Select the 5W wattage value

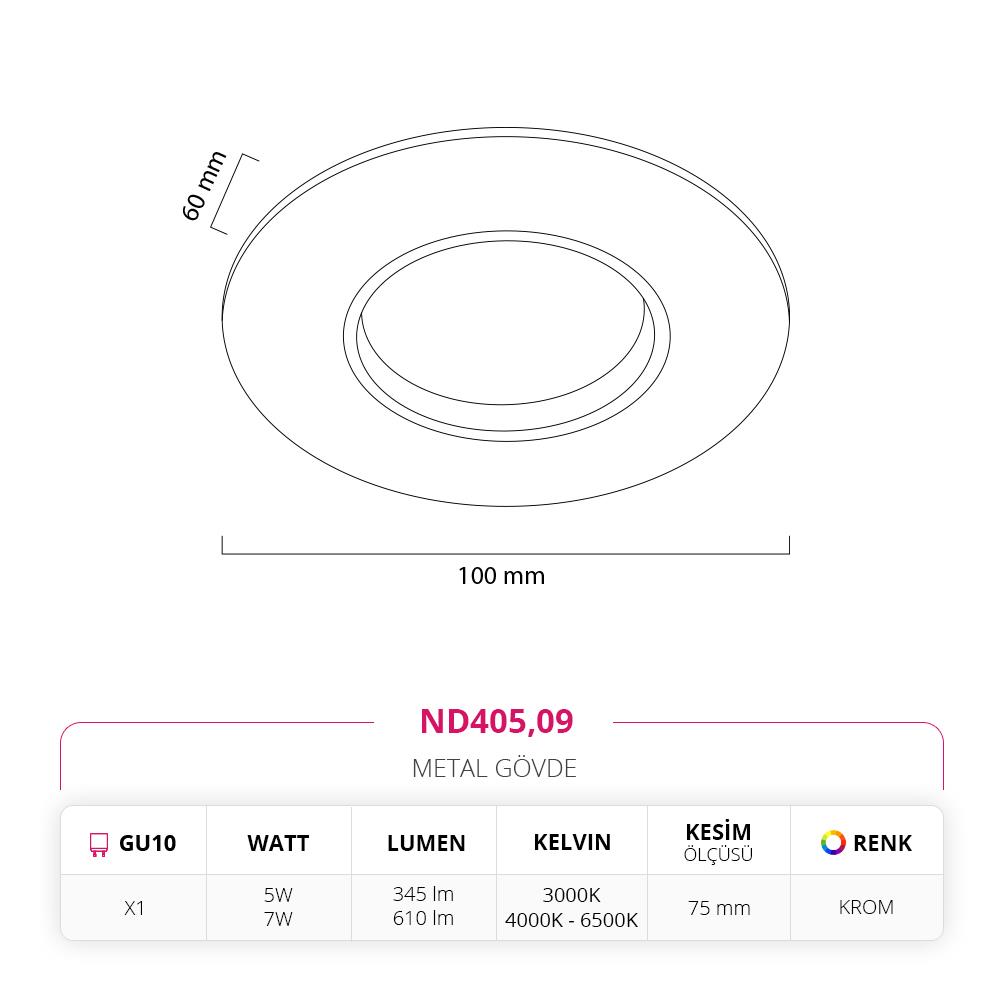pyautogui.click(x=278, y=895)
